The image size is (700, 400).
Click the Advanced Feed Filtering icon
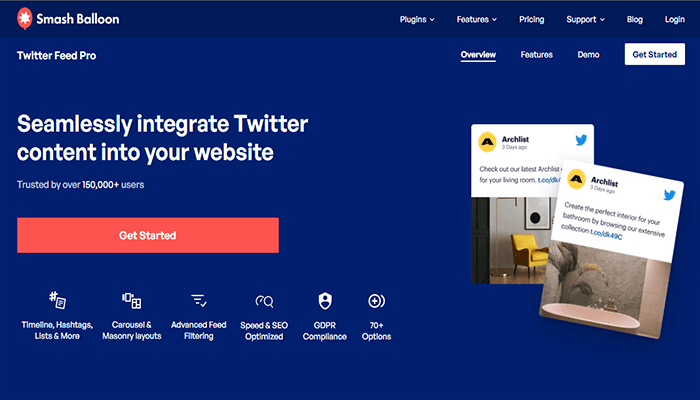199,300
